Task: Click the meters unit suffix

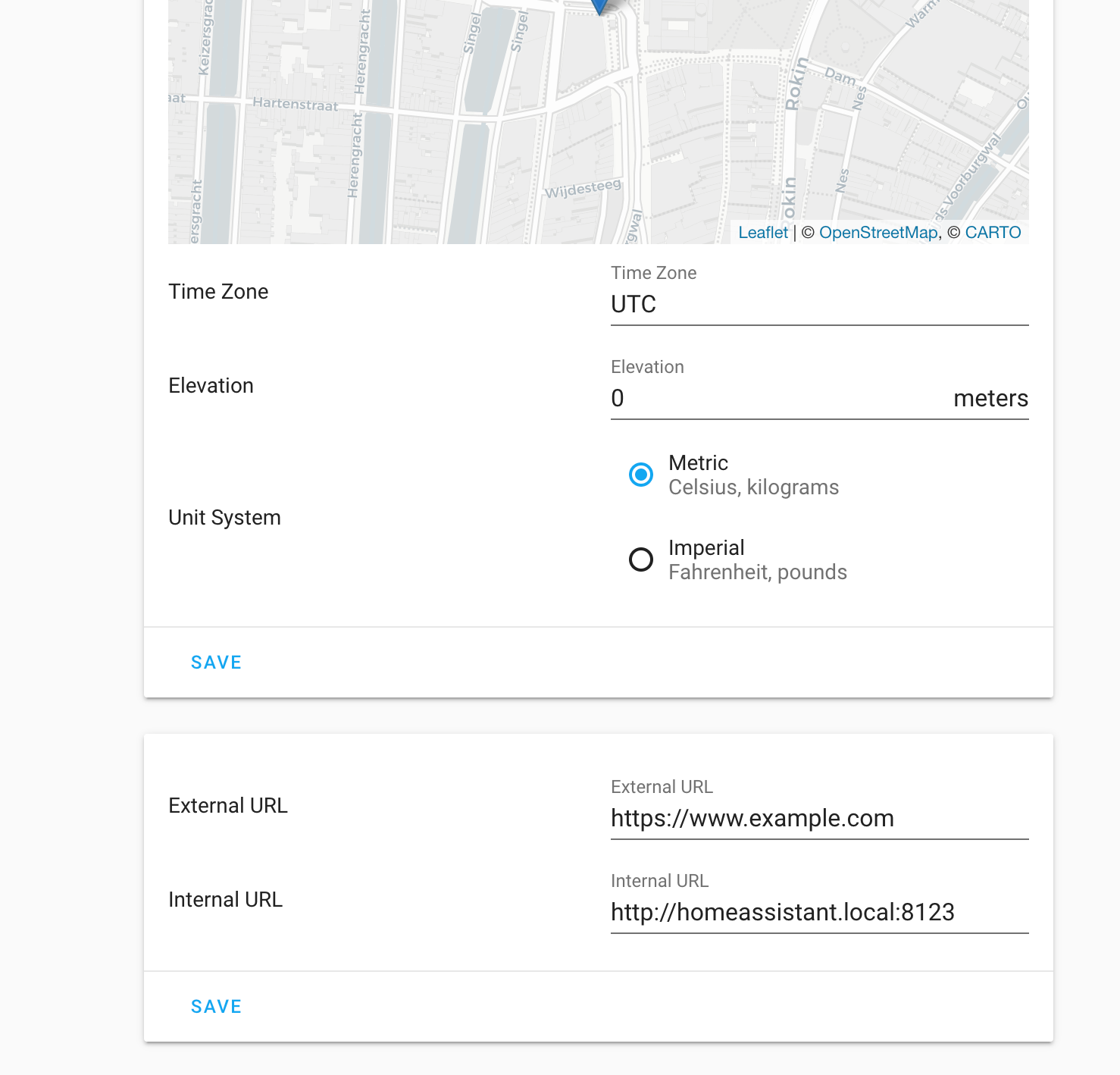Action: click(x=990, y=399)
